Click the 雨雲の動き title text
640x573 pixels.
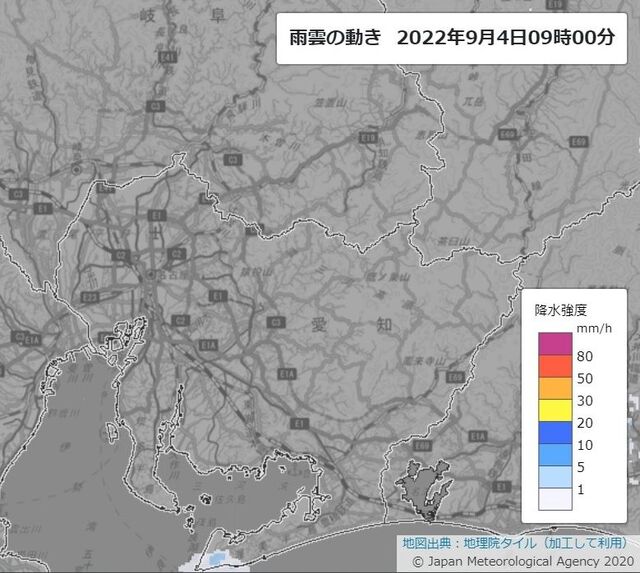click(x=335, y=38)
